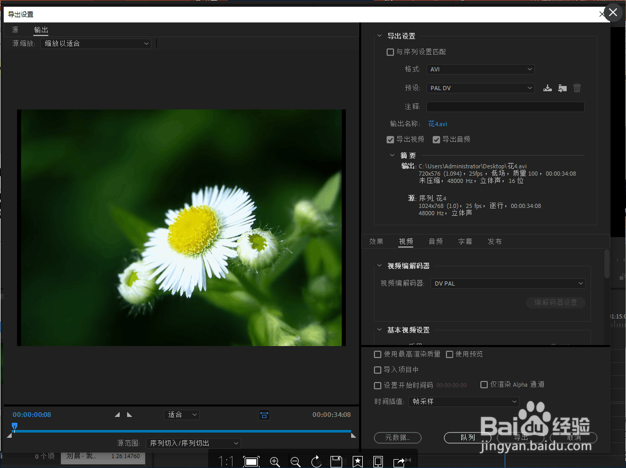626x468 pixels.
Task: Switch to the 源 tab
Action: coord(15,30)
